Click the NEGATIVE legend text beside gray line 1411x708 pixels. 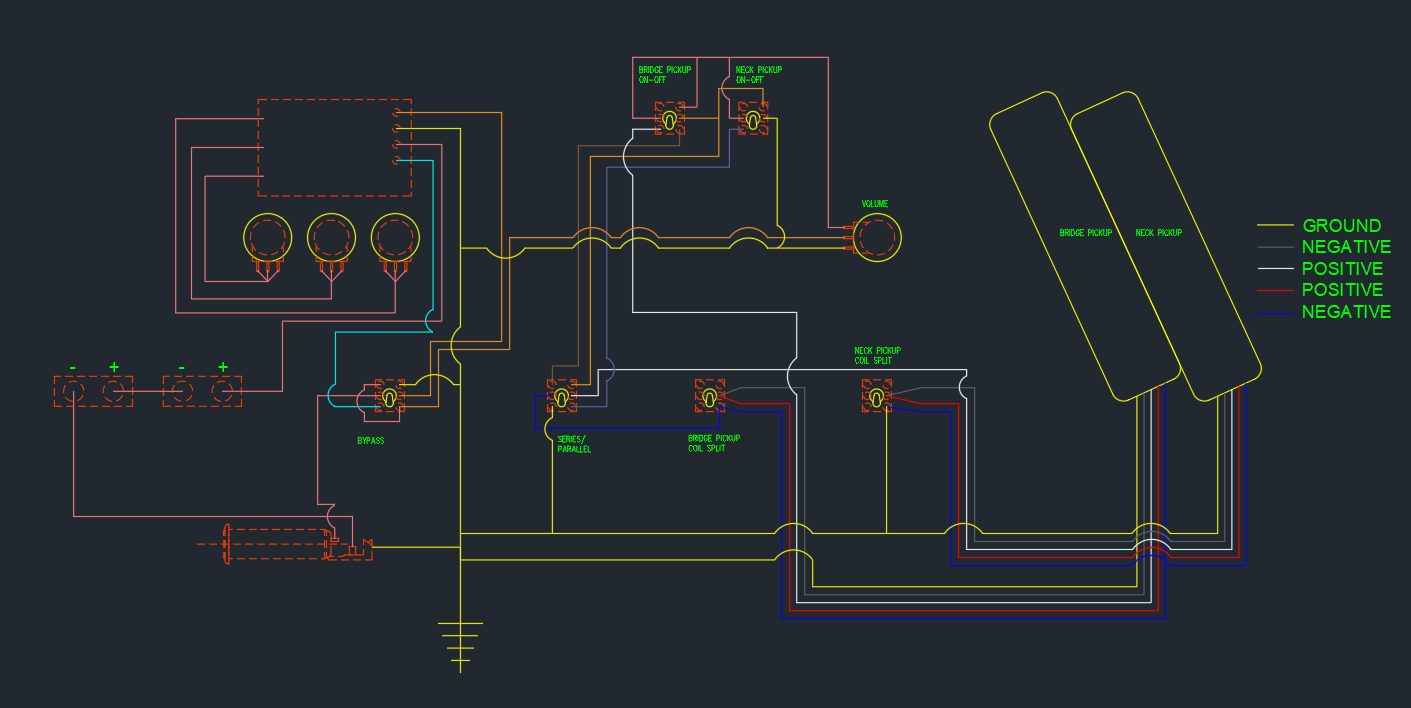[x=1346, y=247]
